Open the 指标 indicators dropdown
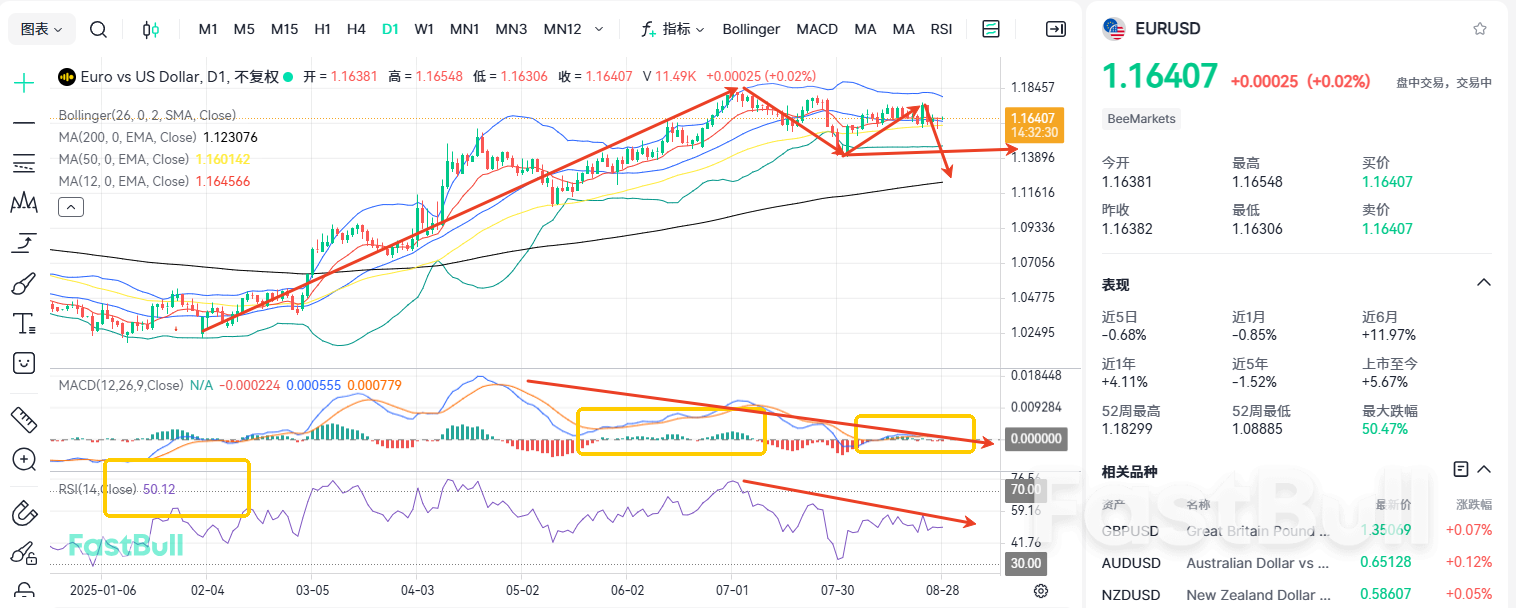The width and height of the screenshot is (1516, 608). coord(673,29)
